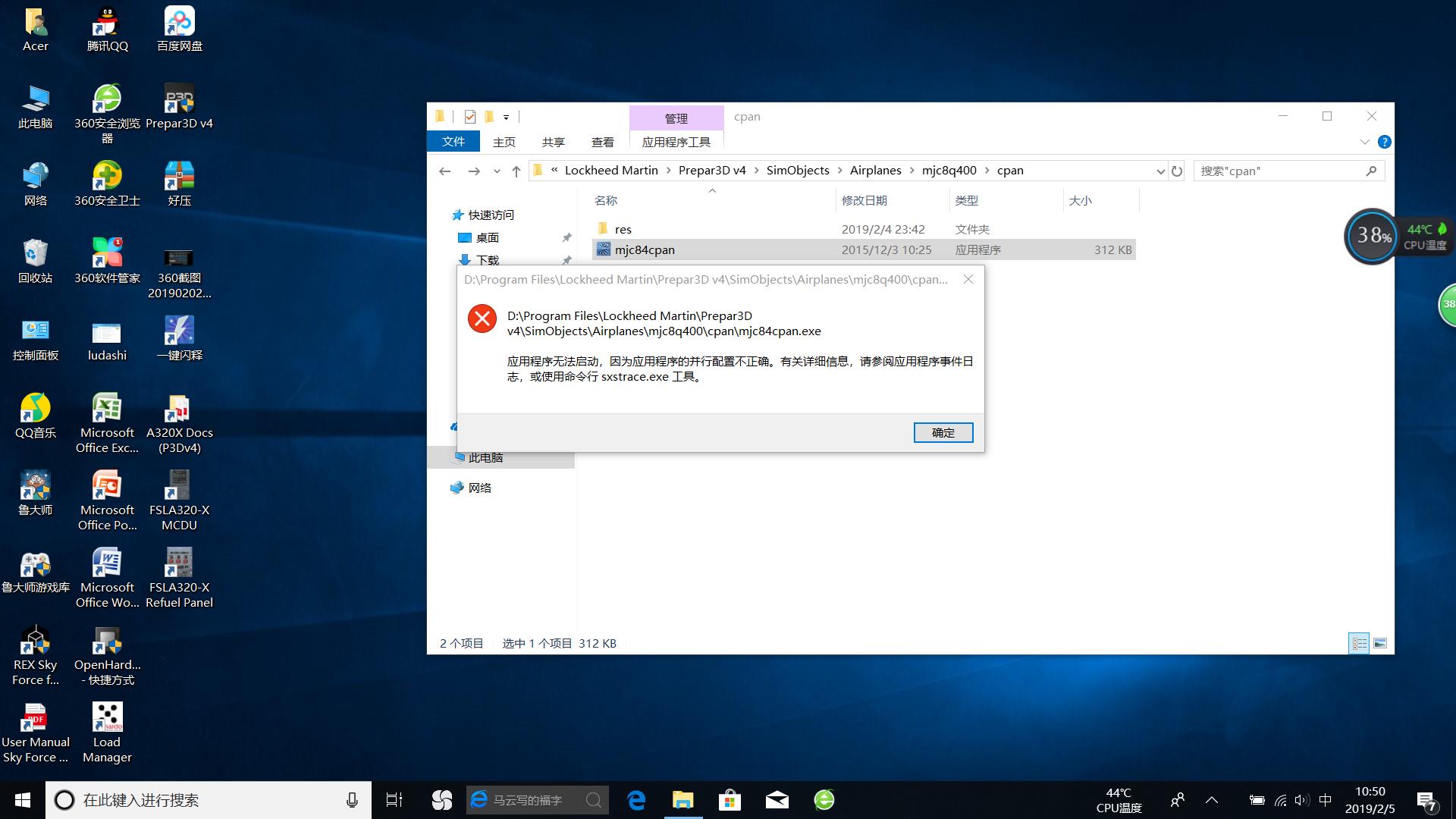Open Microsoft Office Word shortcut
Image resolution: width=1456 pixels, height=819 pixels.
pos(107,579)
